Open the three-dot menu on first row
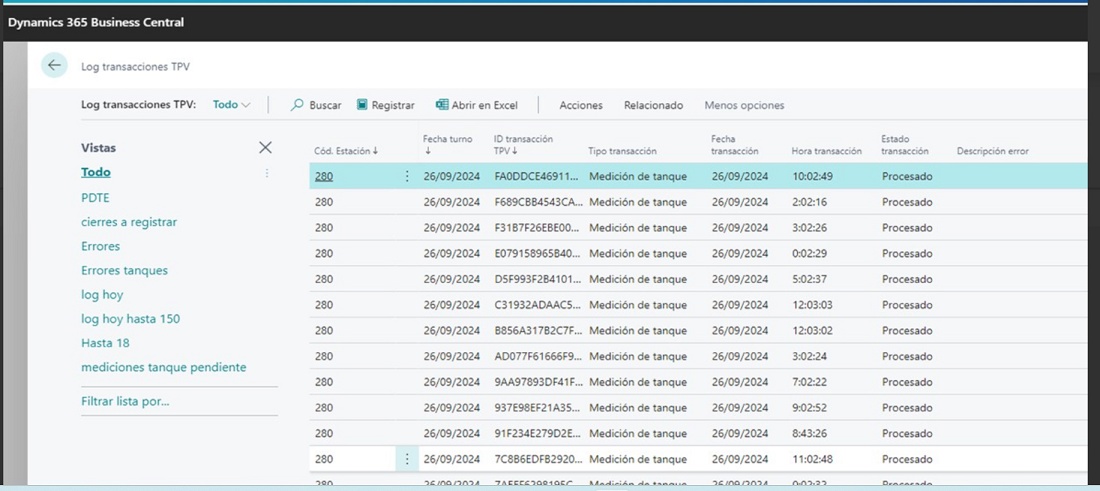Image resolution: width=1100 pixels, height=491 pixels. pyautogui.click(x=406, y=176)
